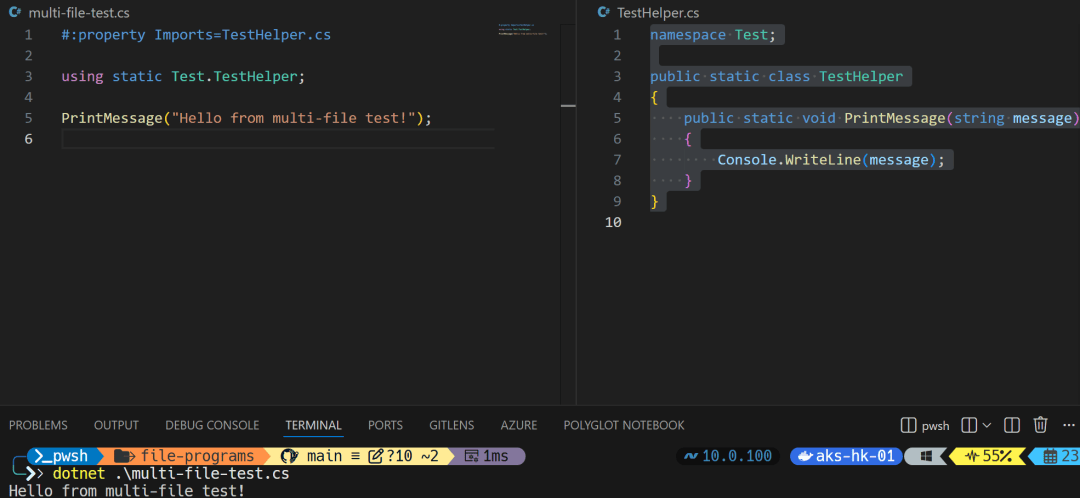The height and width of the screenshot is (498, 1080).
Task: Click the 10.0.100 dotnet version badge
Action: click(x=728, y=456)
